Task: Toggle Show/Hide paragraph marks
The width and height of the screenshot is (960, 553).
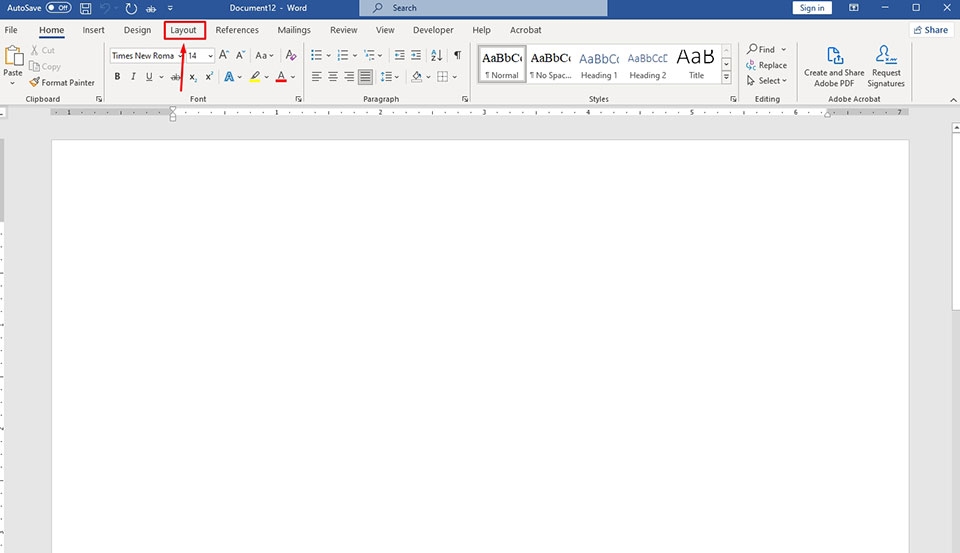Action: [x=457, y=55]
